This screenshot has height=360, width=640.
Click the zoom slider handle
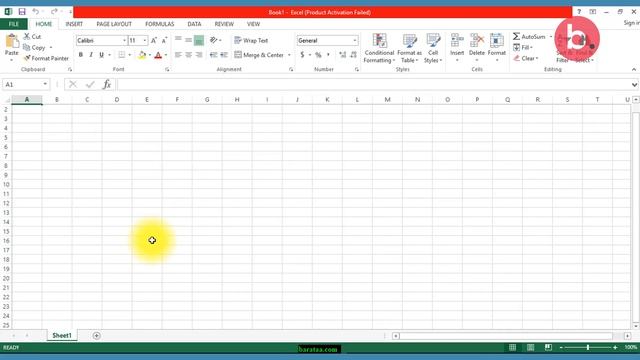click(588, 347)
